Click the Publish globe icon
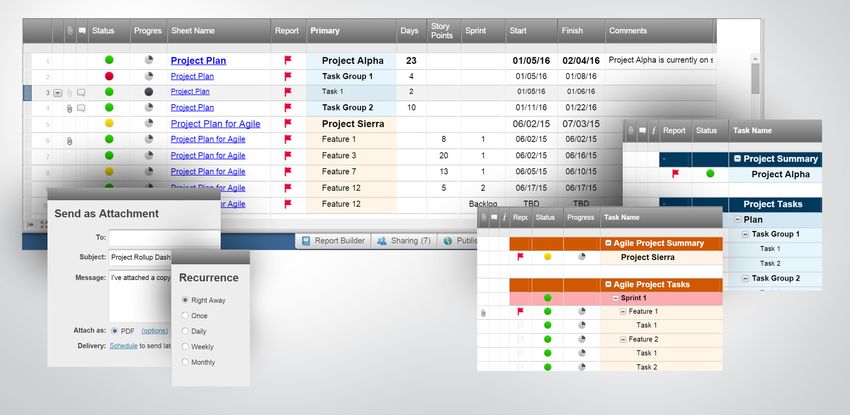The image size is (850, 415). click(x=448, y=241)
